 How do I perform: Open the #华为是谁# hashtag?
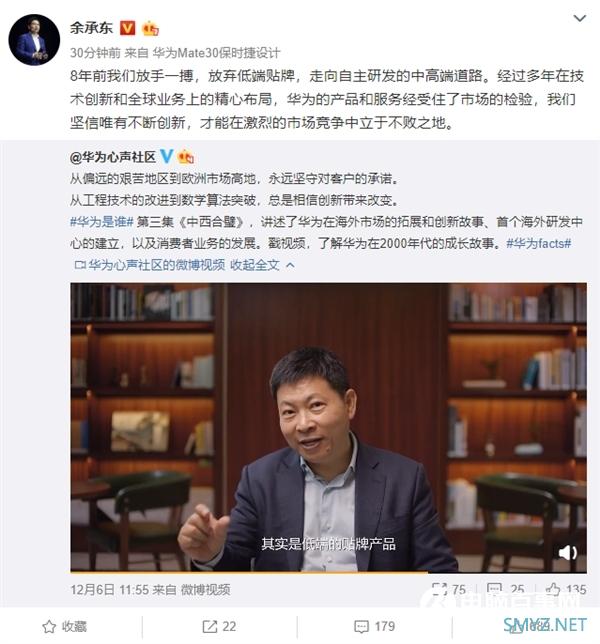point(101,222)
